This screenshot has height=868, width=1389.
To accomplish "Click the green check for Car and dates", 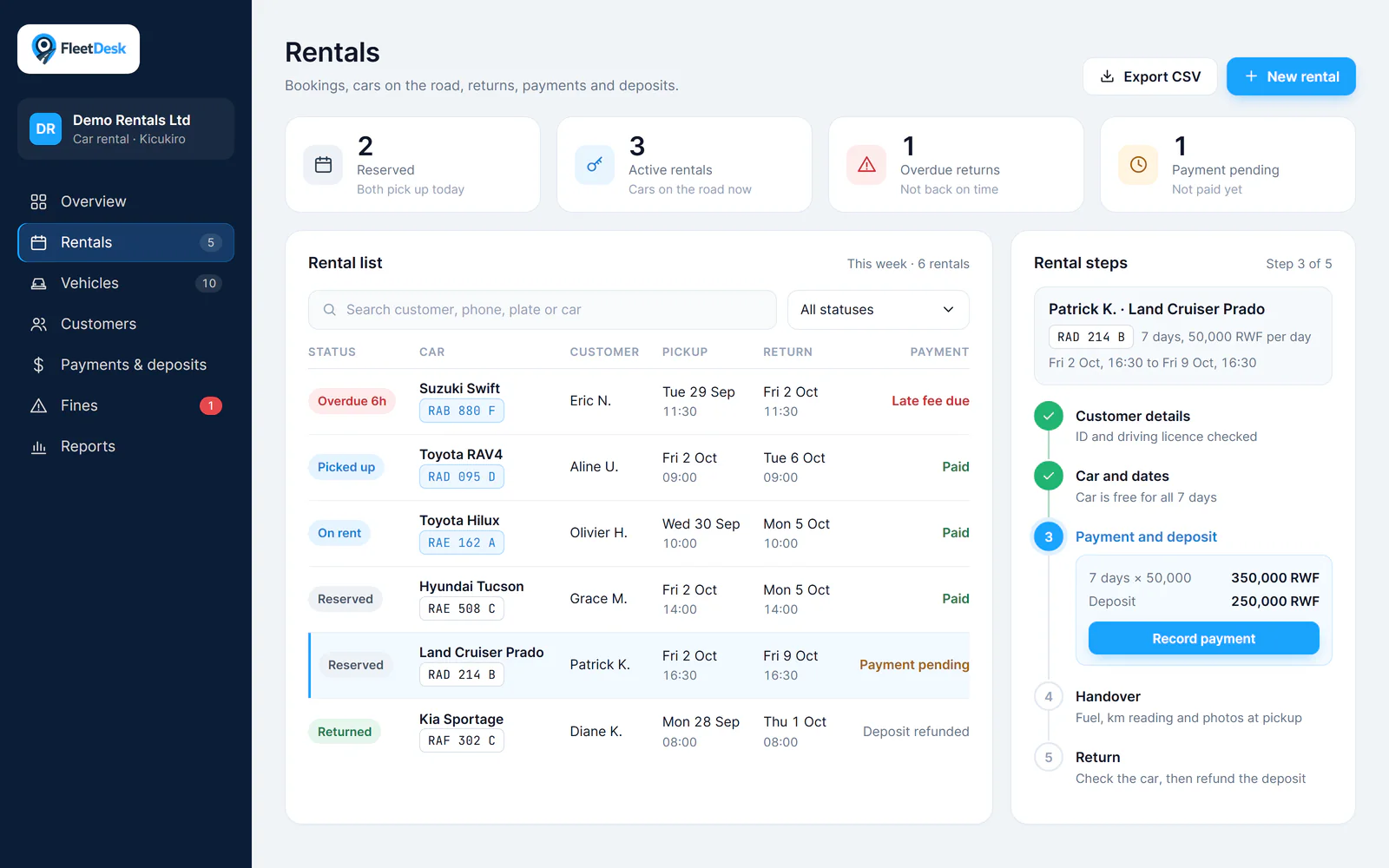I will pos(1049,476).
